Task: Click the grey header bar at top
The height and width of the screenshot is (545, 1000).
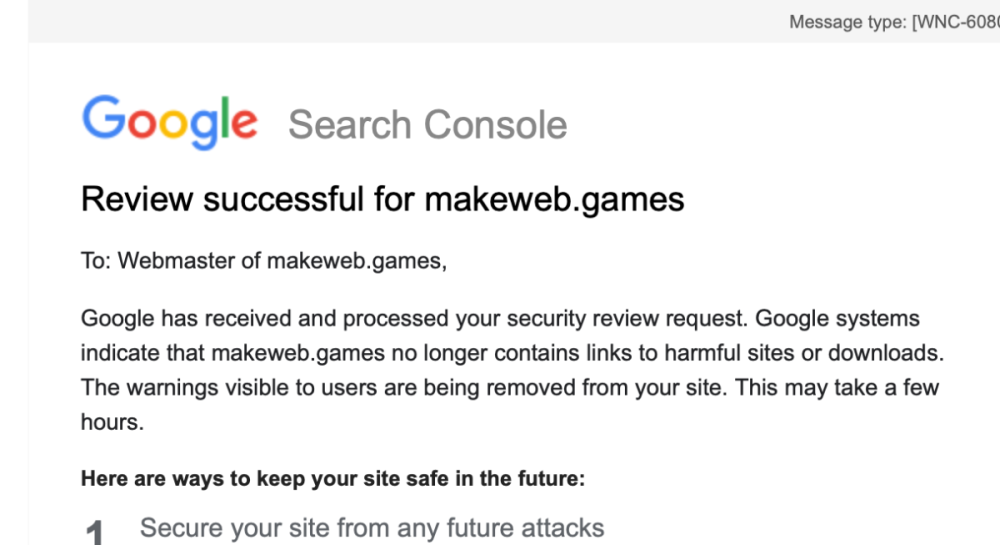Action: (400, 21)
